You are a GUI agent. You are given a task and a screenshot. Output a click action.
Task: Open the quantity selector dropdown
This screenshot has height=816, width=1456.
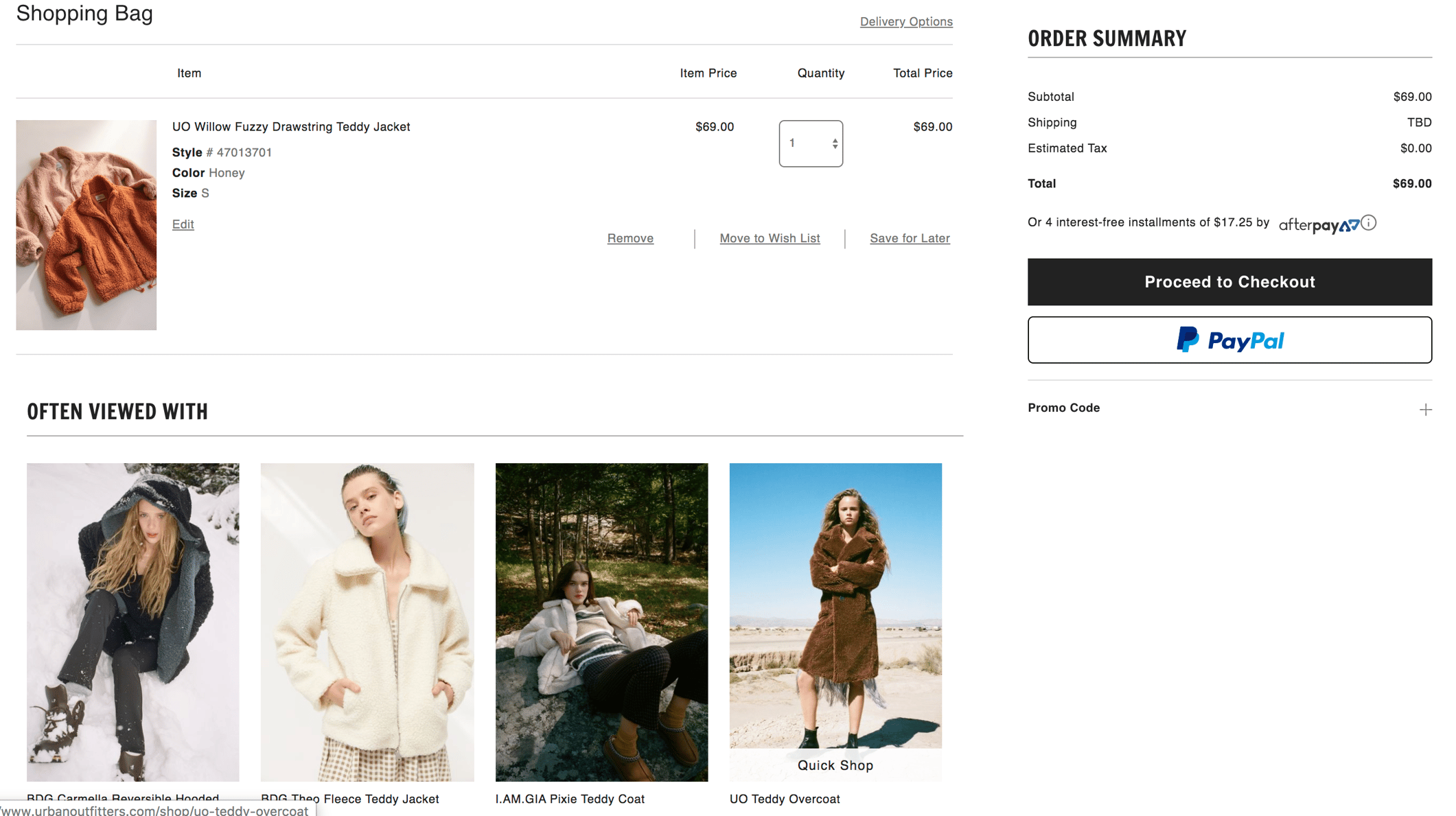pyautogui.click(x=811, y=143)
